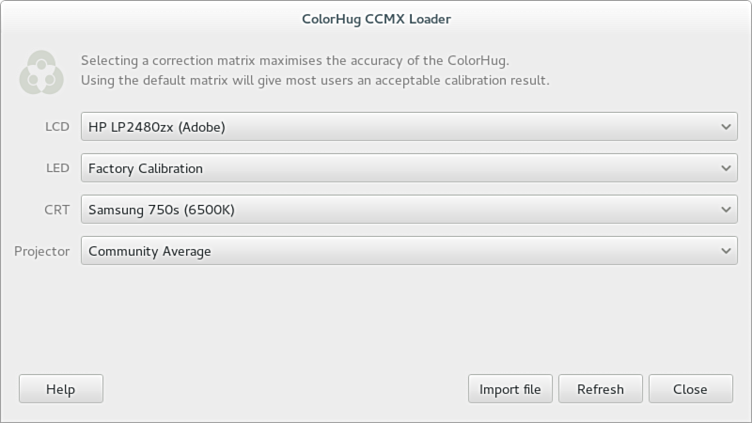Click the Projector label
The width and height of the screenshot is (752, 423).
(x=42, y=251)
